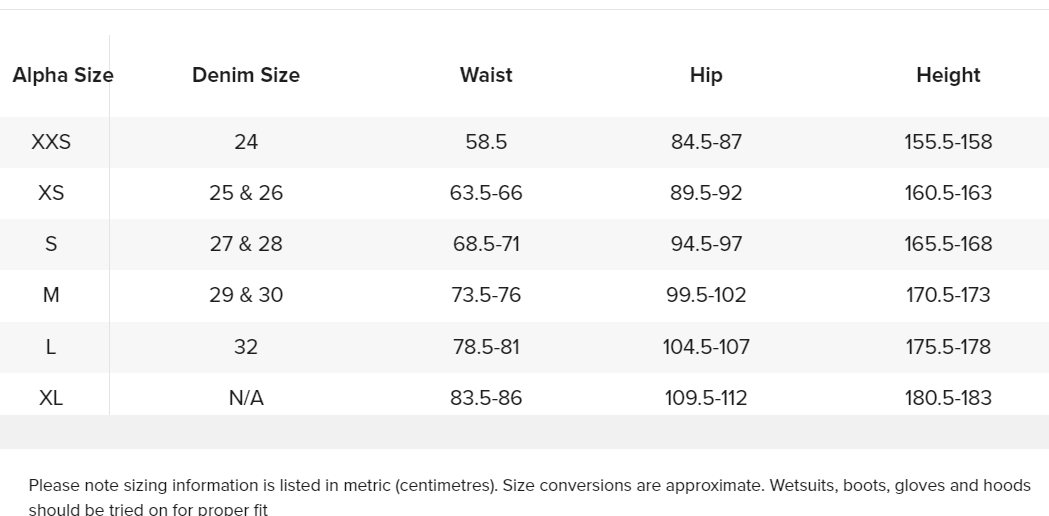Image resolution: width=1049 pixels, height=516 pixels.
Task: Click the metric sizing note text
Action: [529, 497]
